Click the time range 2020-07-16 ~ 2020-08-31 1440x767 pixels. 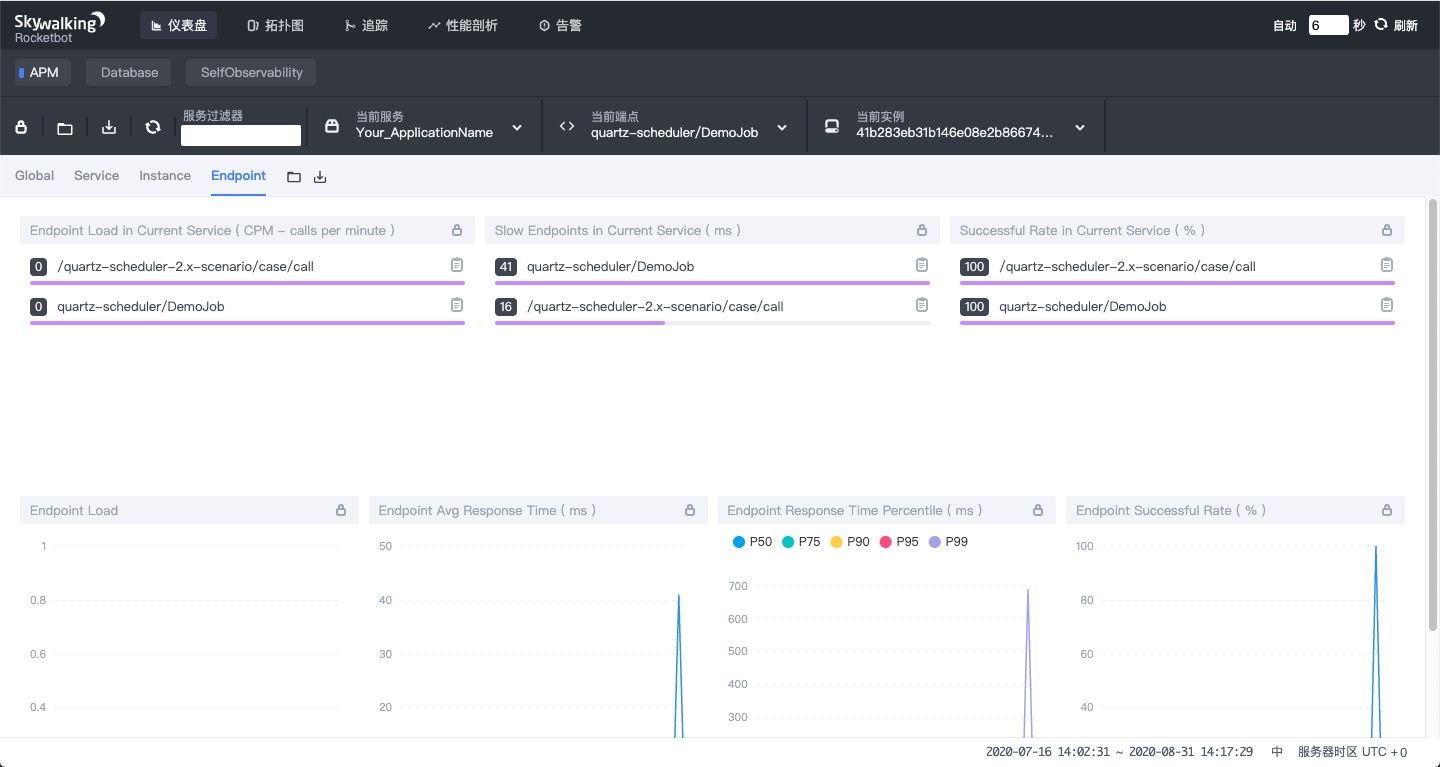1119,752
